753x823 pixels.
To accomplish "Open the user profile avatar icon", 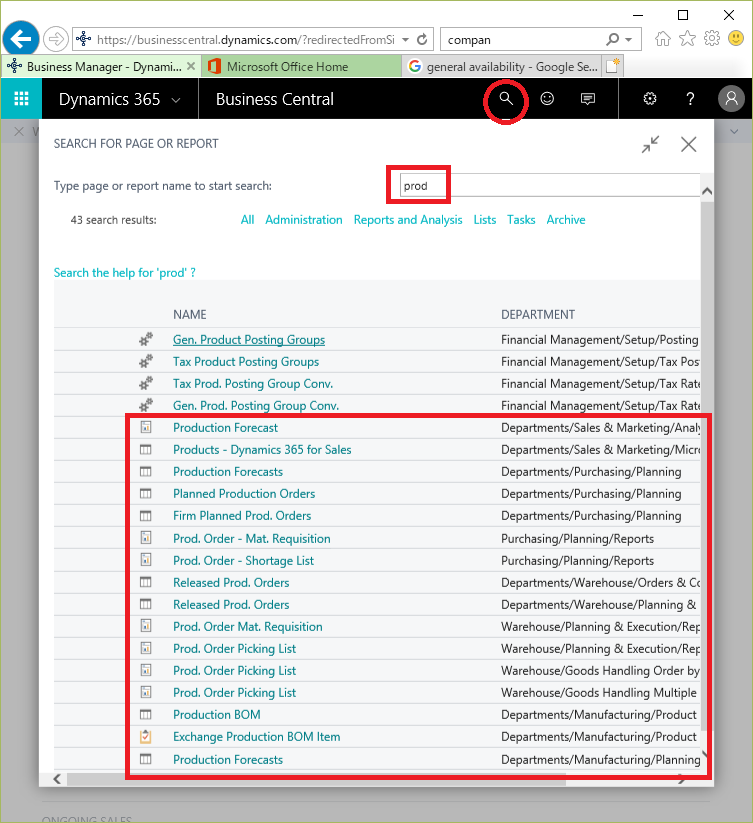I will (x=731, y=99).
